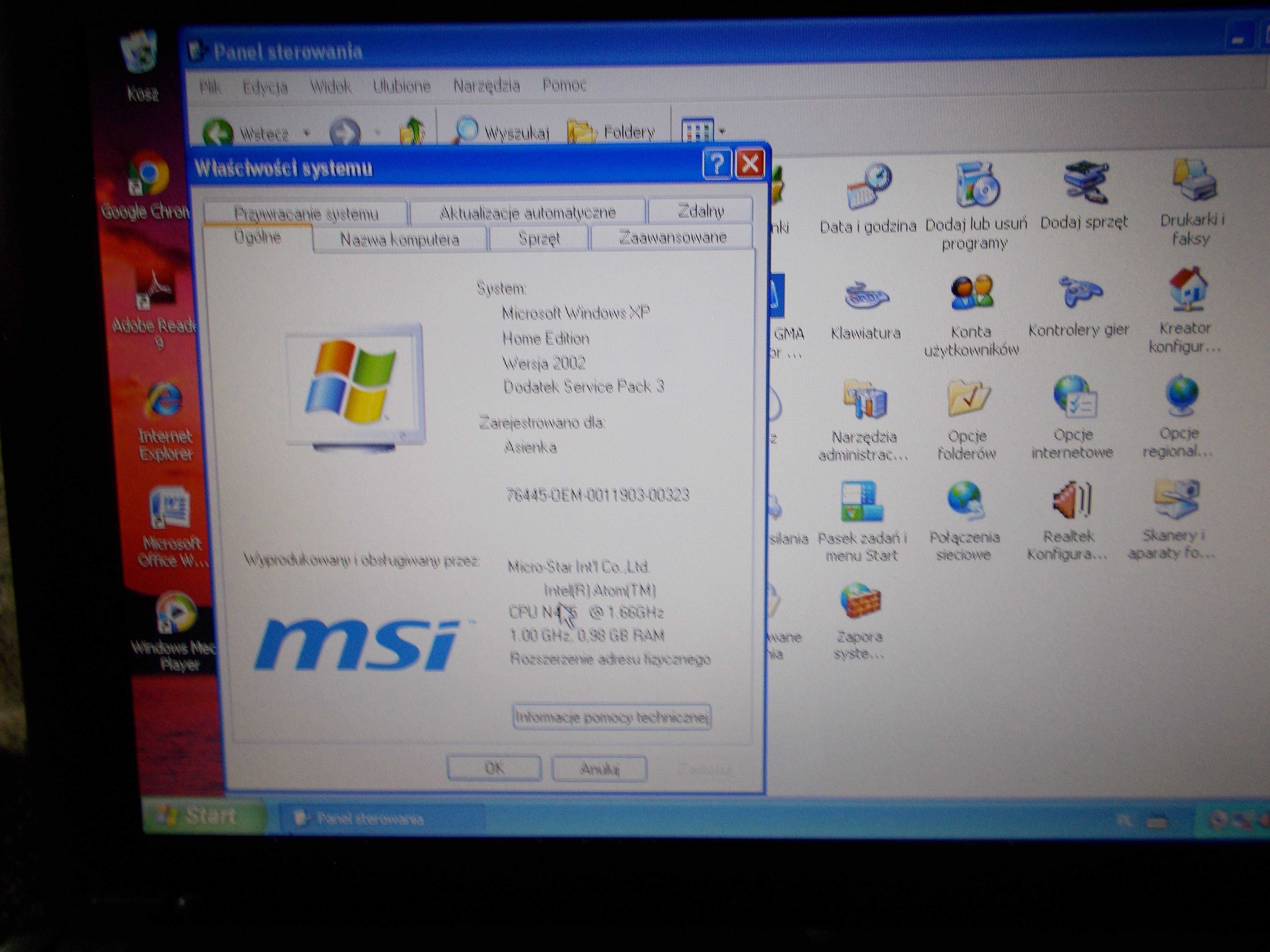Open the Edycja menu
This screenshot has height=952, width=1270.
pyautogui.click(x=265, y=88)
